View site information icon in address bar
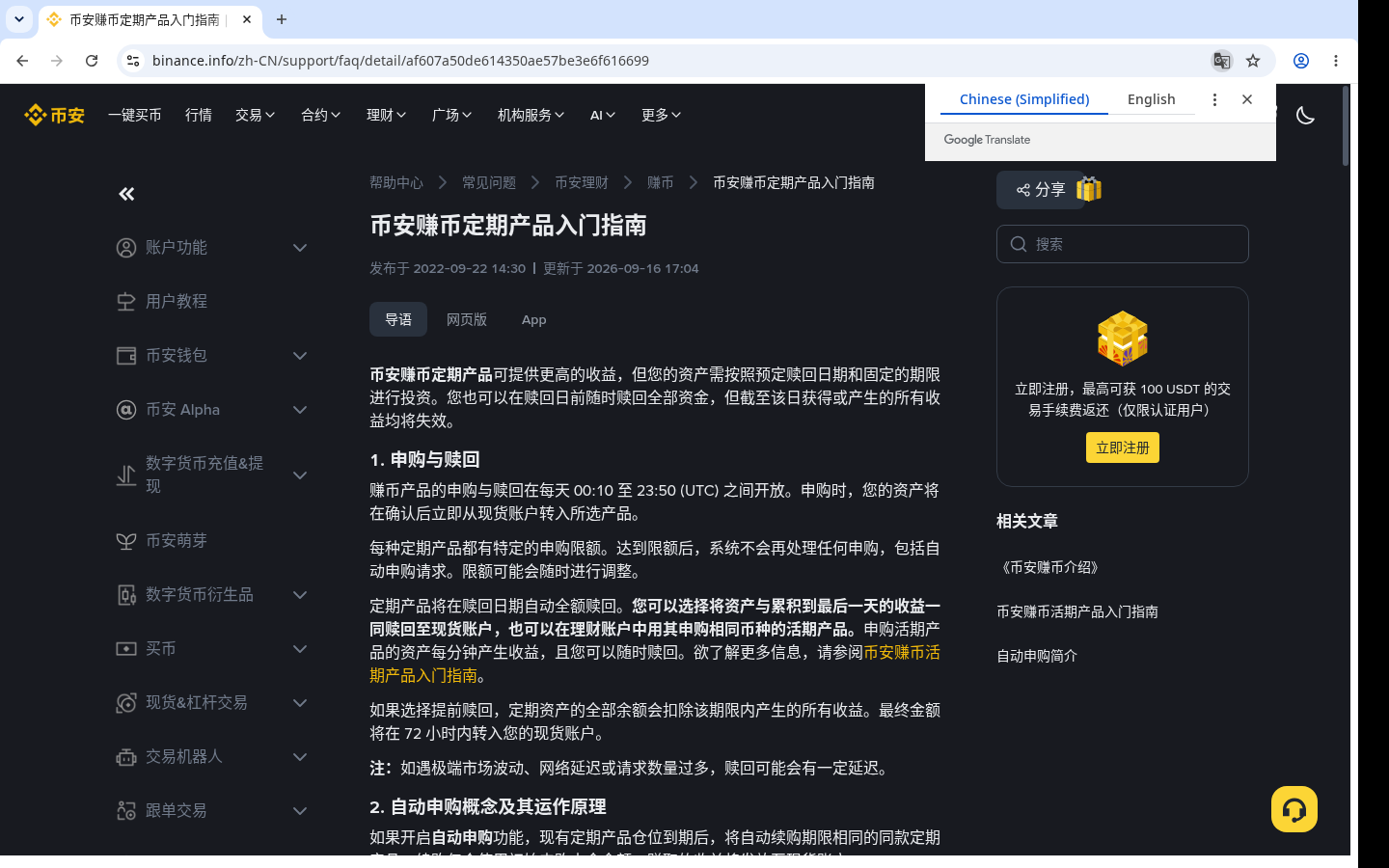Viewport: 1389px width, 868px height. click(133, 61)
